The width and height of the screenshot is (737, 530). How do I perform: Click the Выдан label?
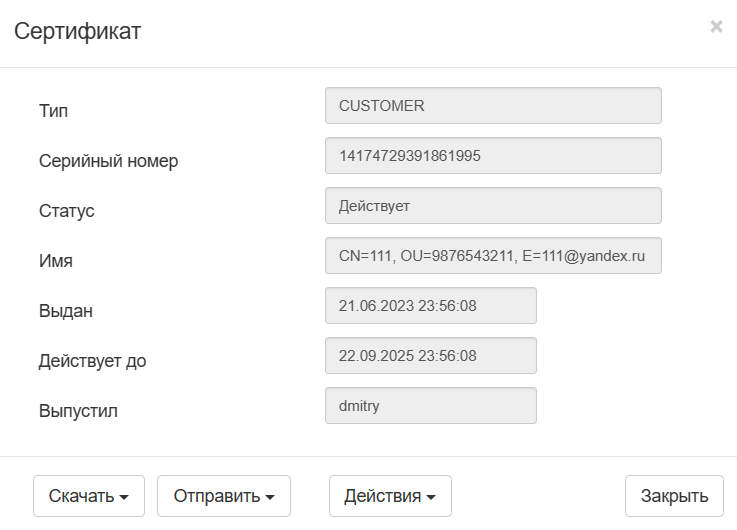pos(66,311)
